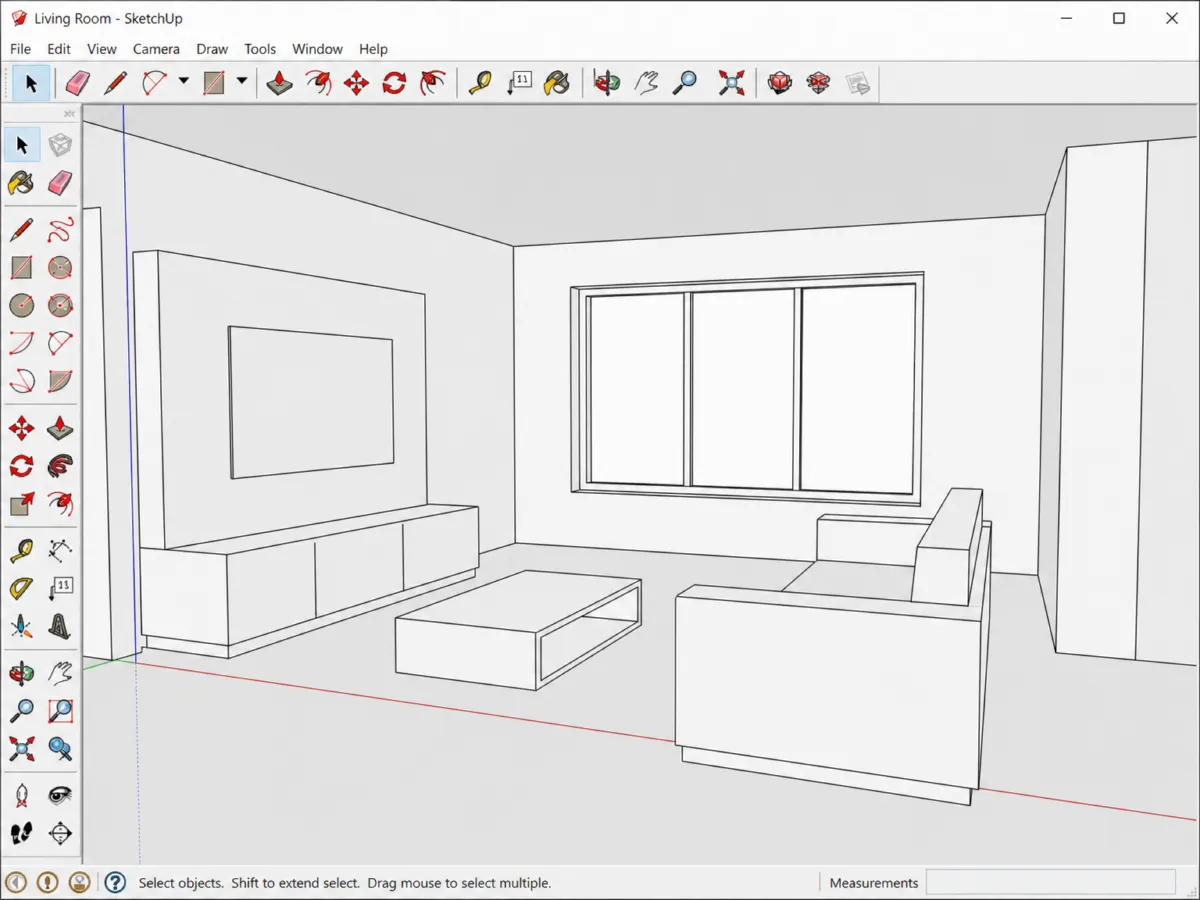Open the Instructor help question-mark icon
The width and height of the screenshot is (1200, 900).
pyautogui.click(x=115, y=883)
